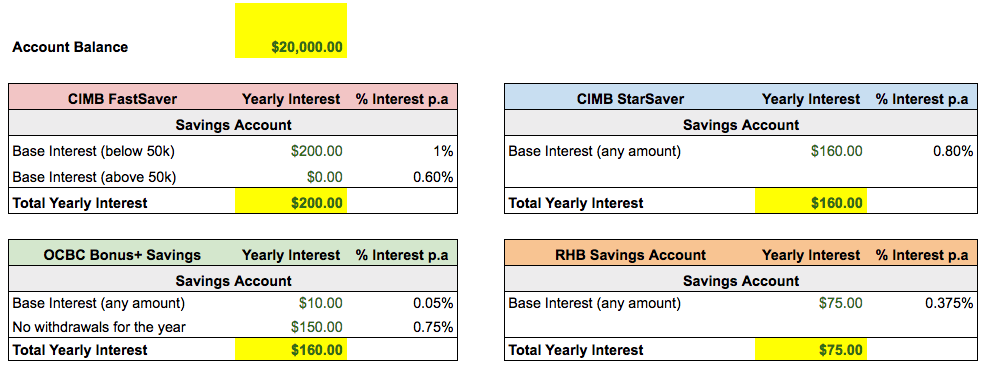Viewport: 987px width, 372px height.
Task: Click CIMB StarSaver $160.00 yellow total cell
Action: [811, 203]
